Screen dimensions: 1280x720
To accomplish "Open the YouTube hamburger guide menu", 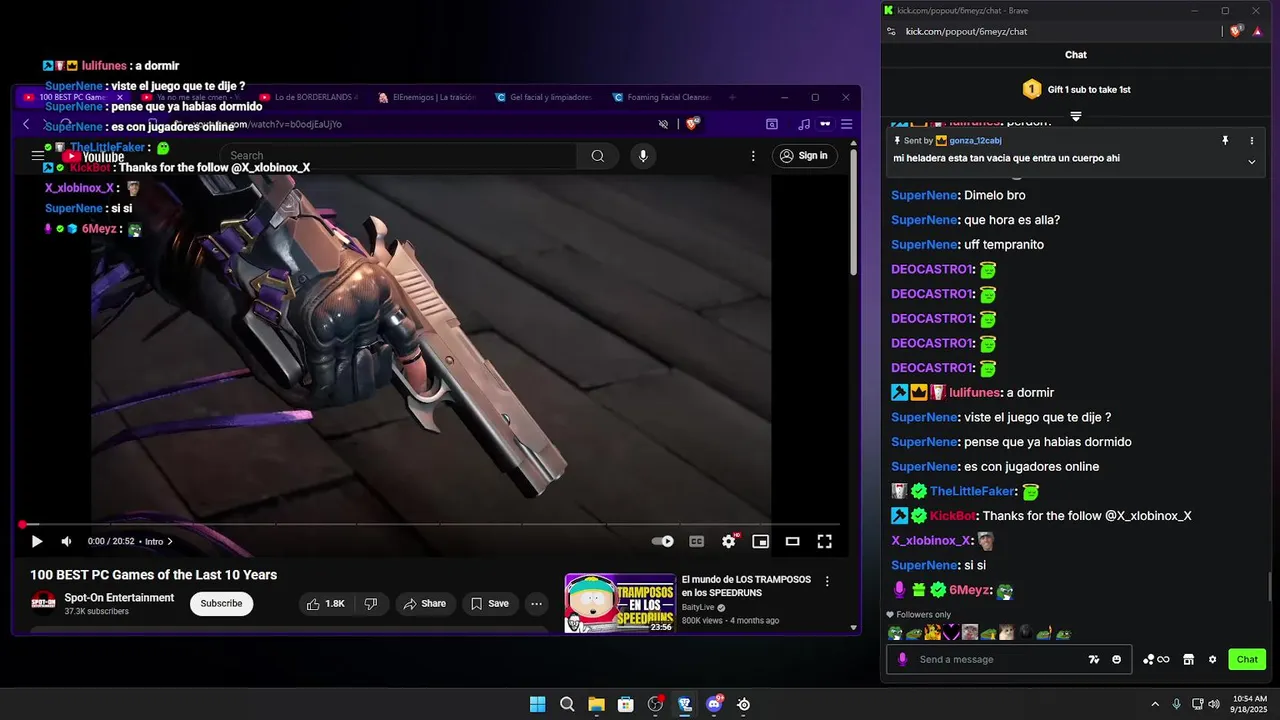I will (x=38, y=156).
